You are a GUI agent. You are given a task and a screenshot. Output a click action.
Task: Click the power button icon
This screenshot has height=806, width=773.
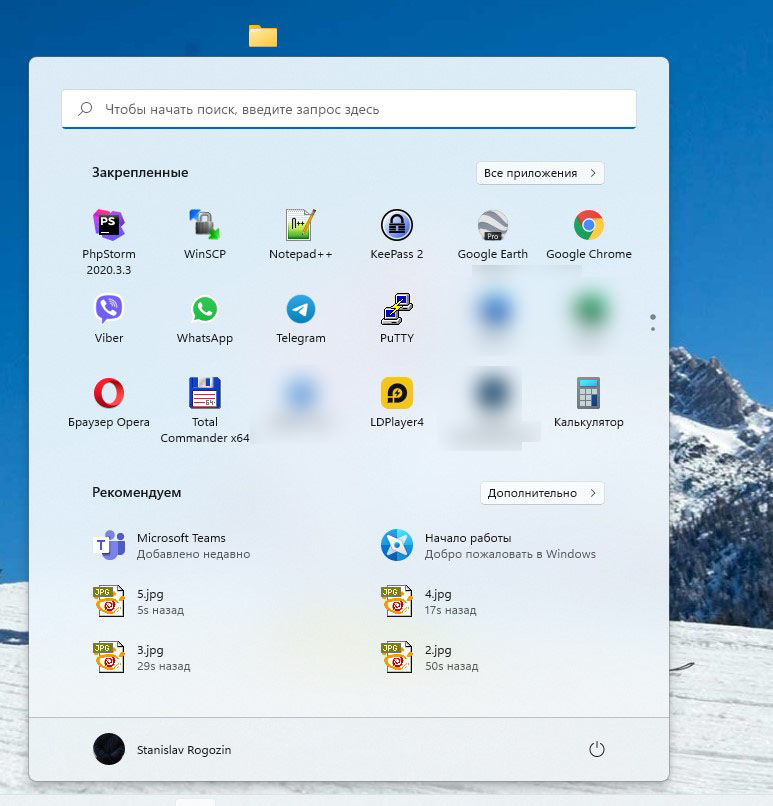pos(596,749)
